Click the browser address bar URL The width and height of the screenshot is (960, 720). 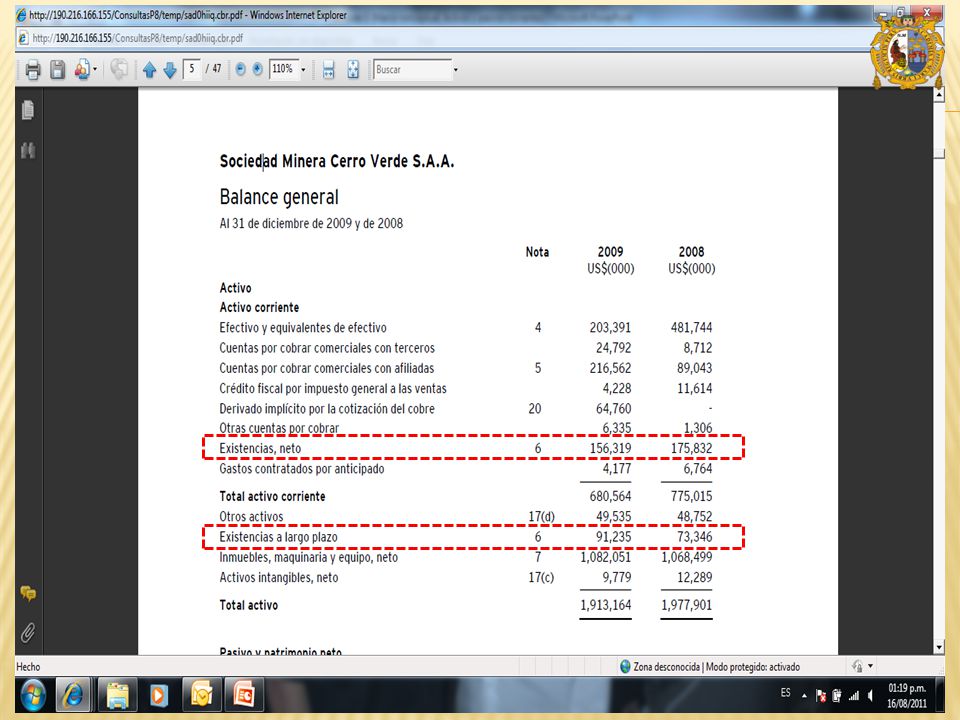pos(138,38)
